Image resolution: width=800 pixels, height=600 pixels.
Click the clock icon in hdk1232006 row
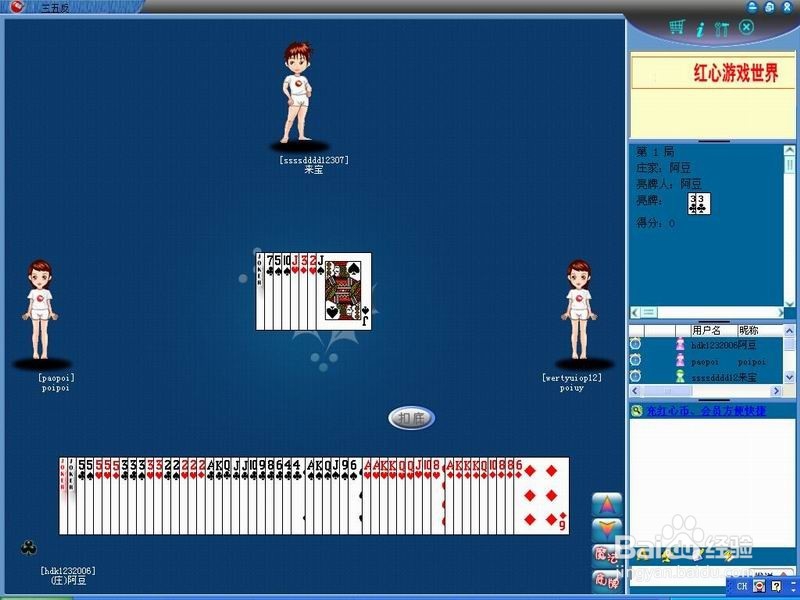(x=635, y=344)
